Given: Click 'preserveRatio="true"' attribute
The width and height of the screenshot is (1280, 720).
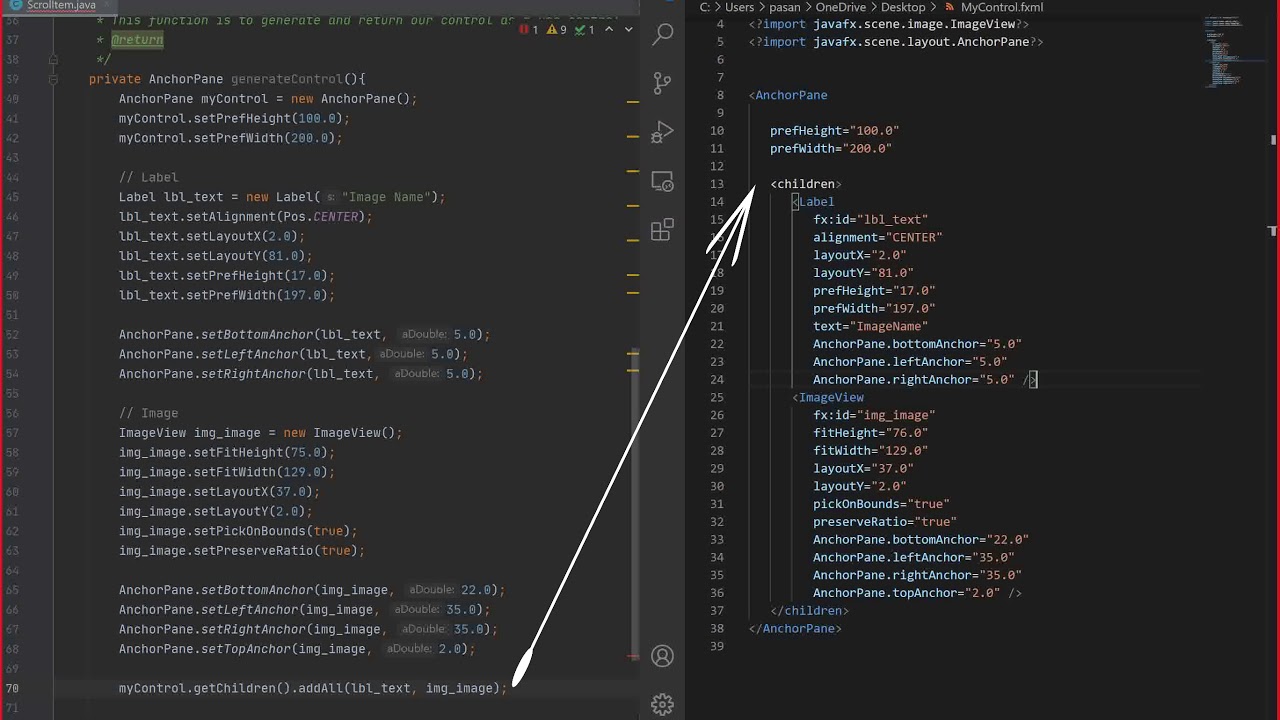Looking at the screenshot, I should [x=884, y=522].
